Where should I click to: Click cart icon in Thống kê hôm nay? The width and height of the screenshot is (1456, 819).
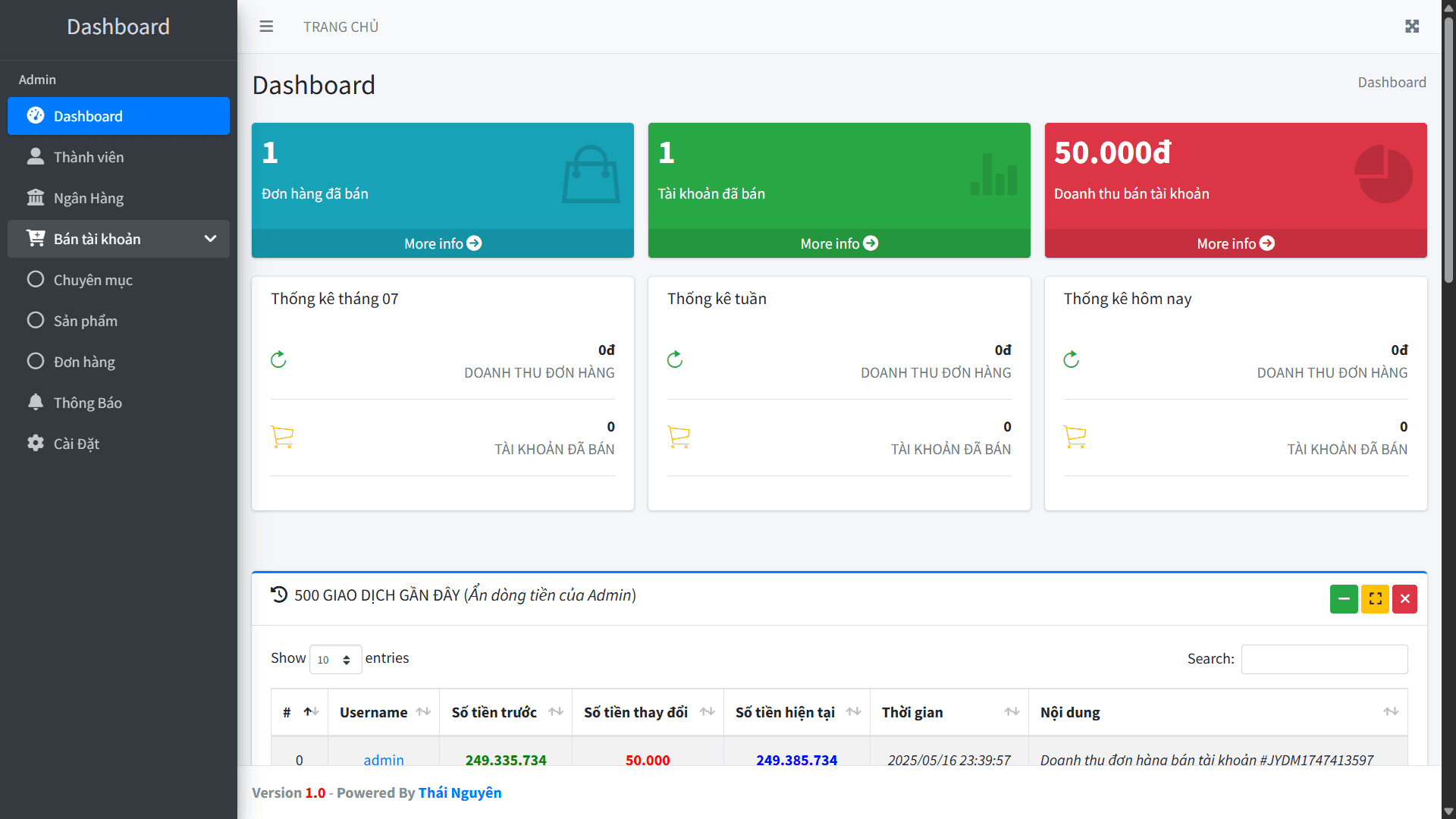(x=1075, y=437)
